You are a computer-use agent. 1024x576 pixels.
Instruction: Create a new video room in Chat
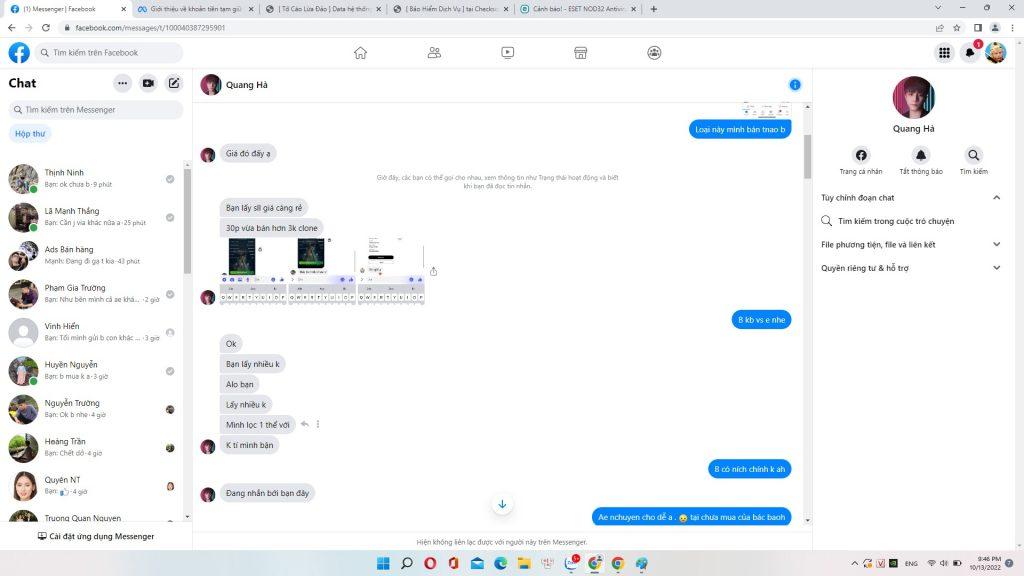tap(148, 84)
